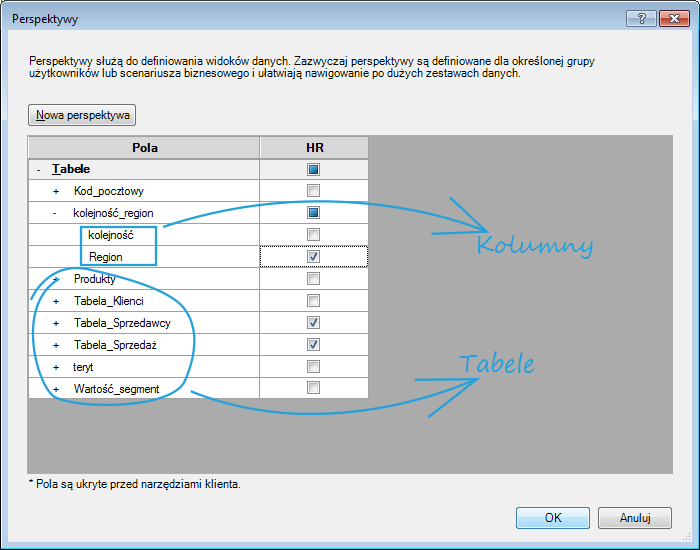Close the Perspektywy dialog window
This screenshot has height=550, width=700.
point(671,19)
